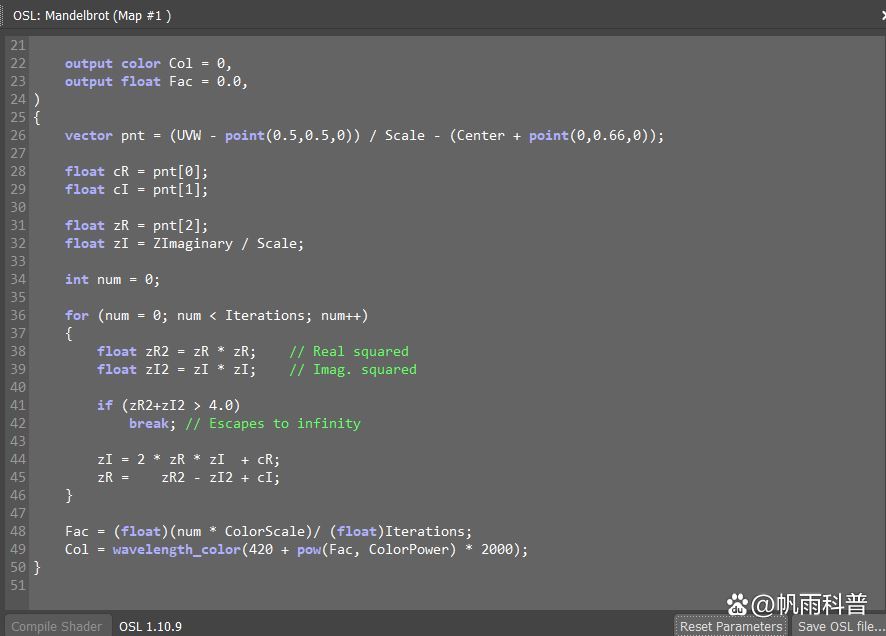Click line number 26 in the gutter
Image resolution: width=886 pixels, height=636 pixels.
pos(18,135)
